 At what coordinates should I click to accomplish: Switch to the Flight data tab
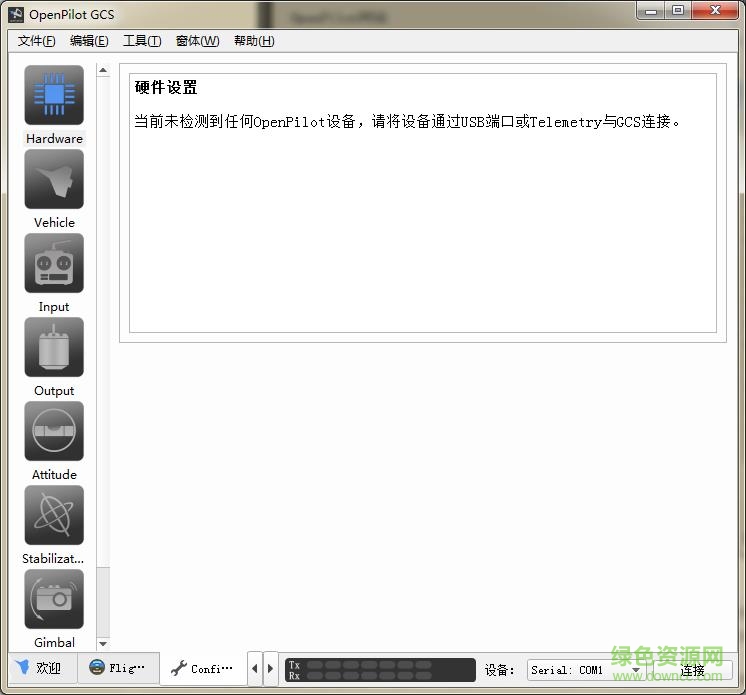pyautogui.click(x=118, y=668)
